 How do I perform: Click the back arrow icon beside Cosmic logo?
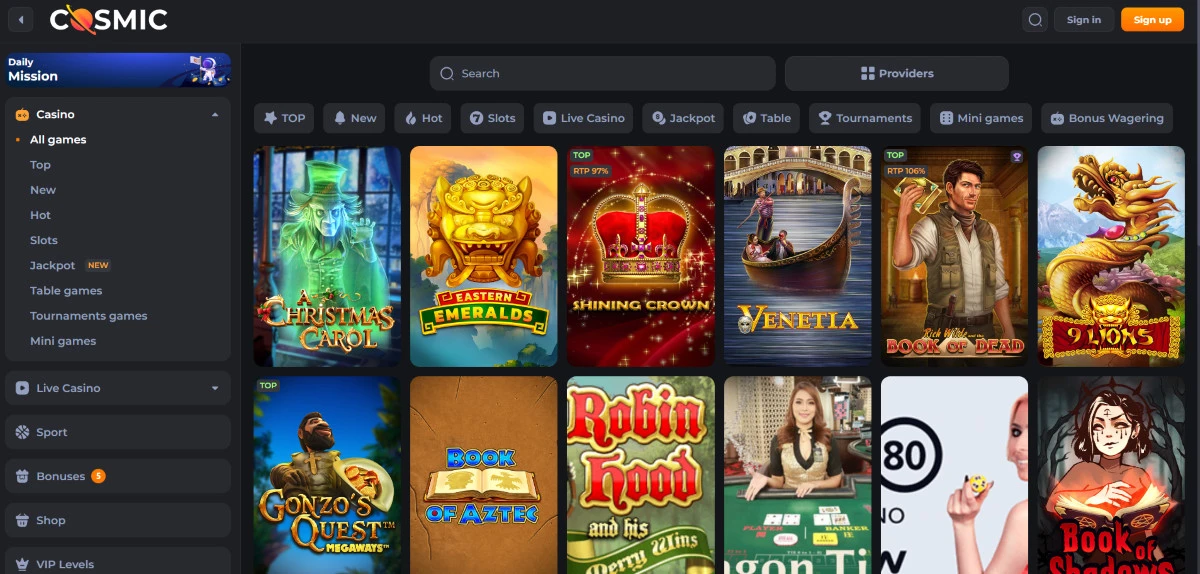pyautogui.click(x=21, y=20)
